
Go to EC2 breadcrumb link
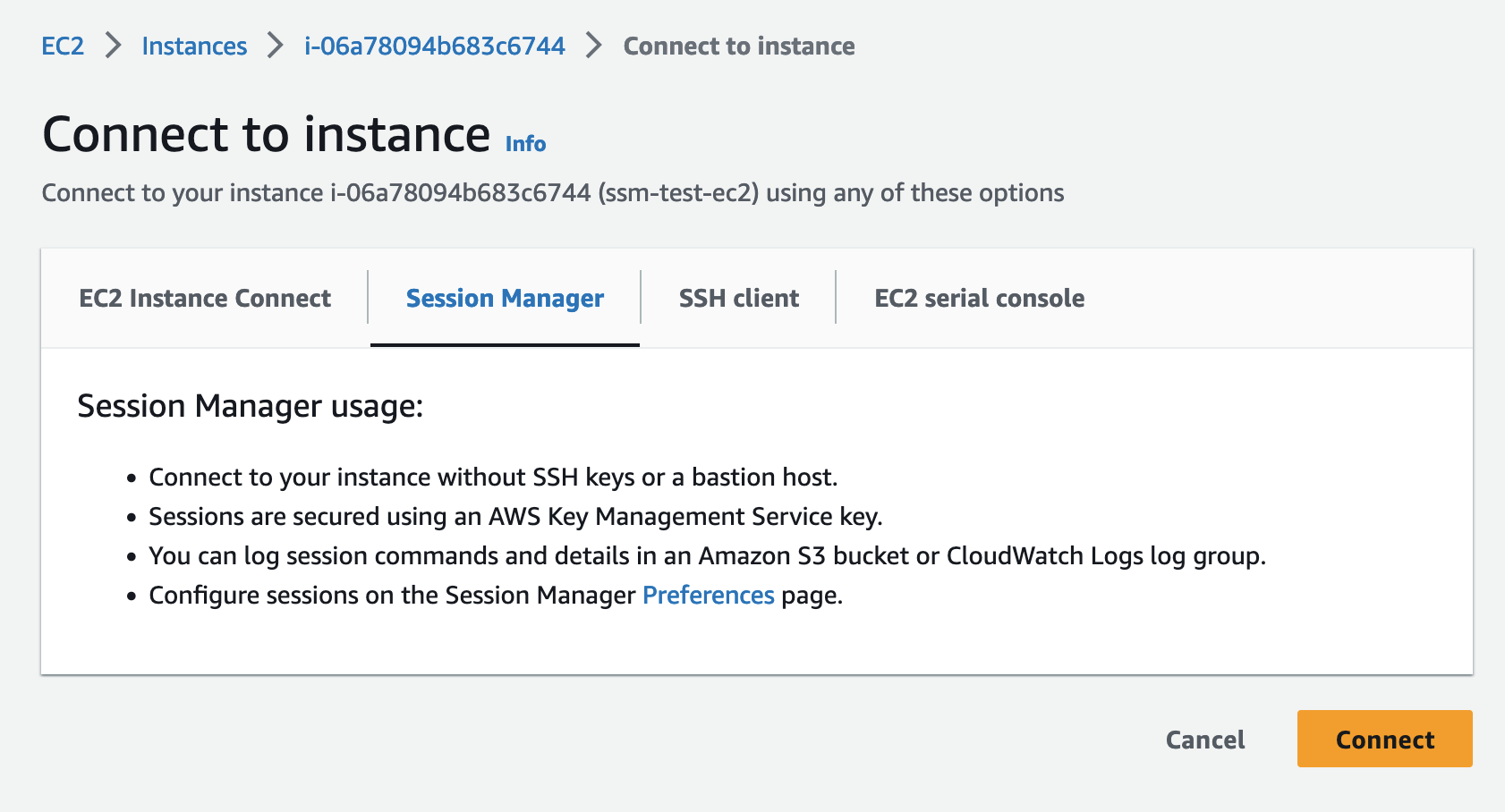pos(63,46)
